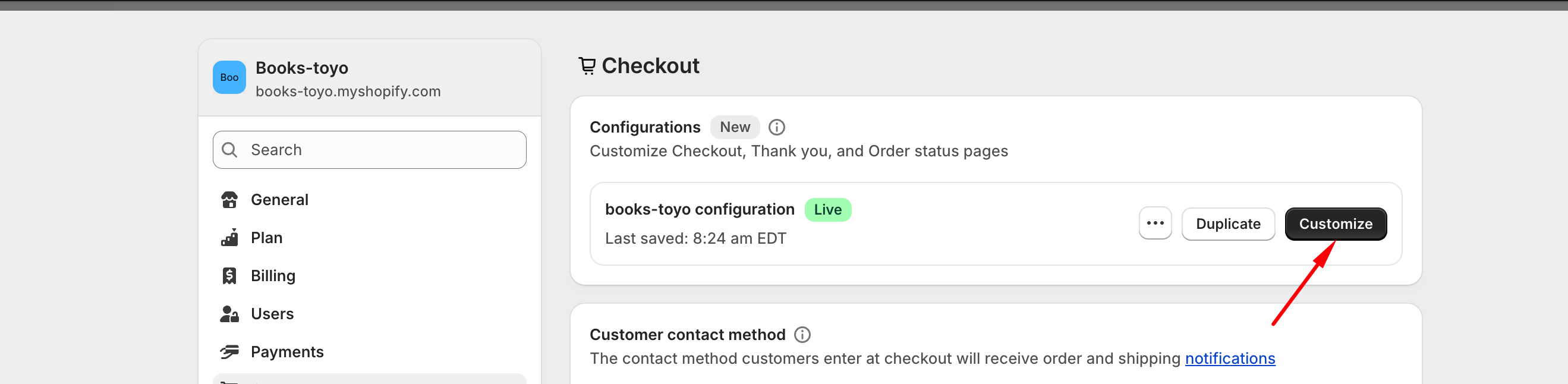
Task: Click the Configurations heading text
Action: 644,127
